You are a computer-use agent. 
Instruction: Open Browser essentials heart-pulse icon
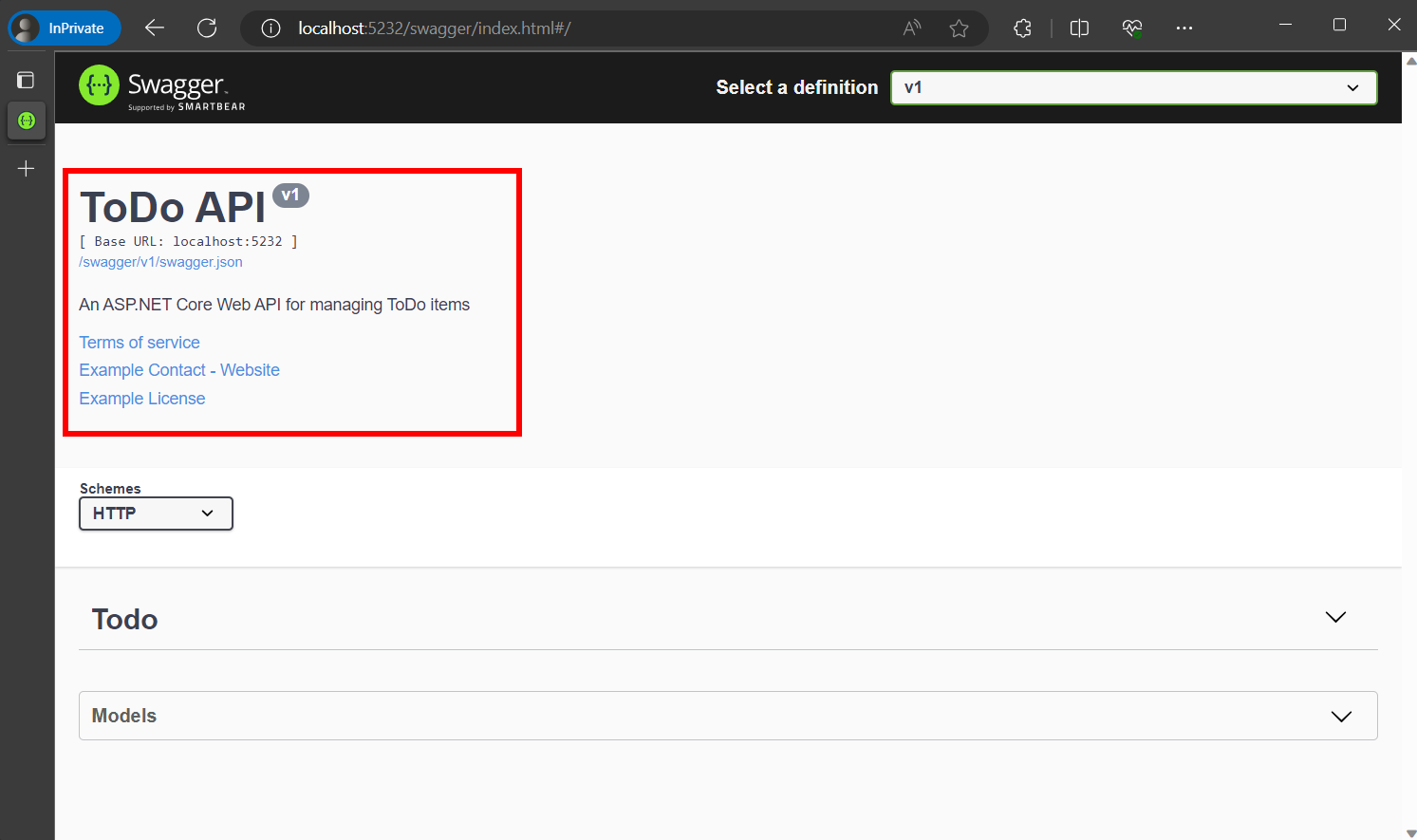(1131, 28)
